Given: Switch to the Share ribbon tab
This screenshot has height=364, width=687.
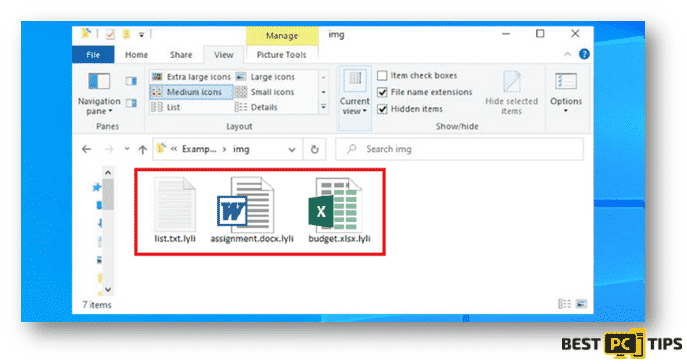Looking at the screenshot, I should coord(181,55).
